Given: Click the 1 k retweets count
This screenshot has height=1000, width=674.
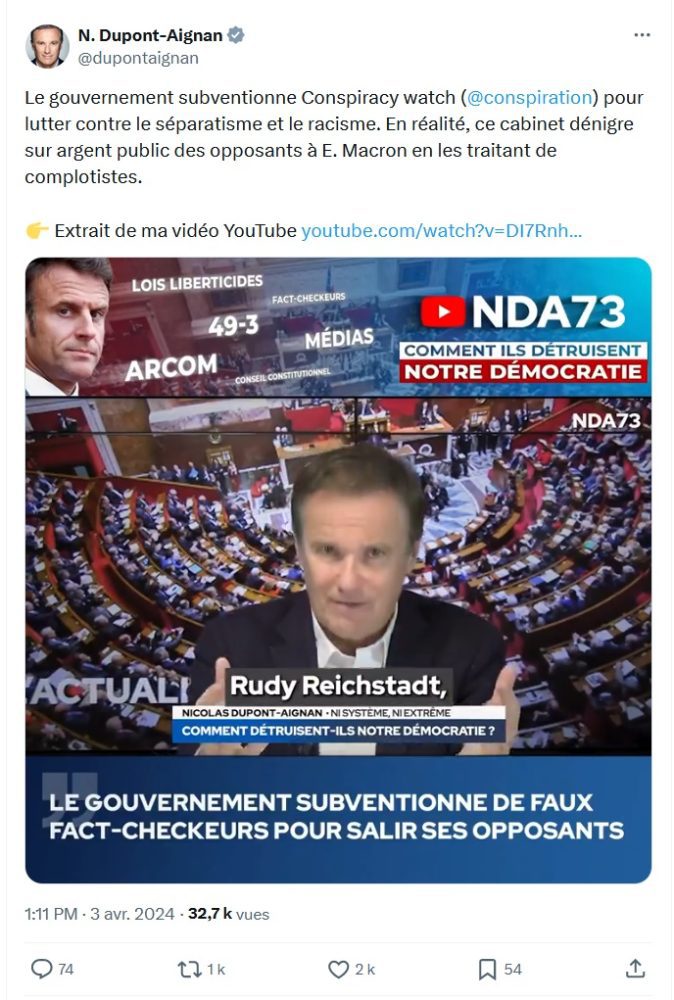Looking at the screenshot, I should pyautogui.click(x=216, y=969).
